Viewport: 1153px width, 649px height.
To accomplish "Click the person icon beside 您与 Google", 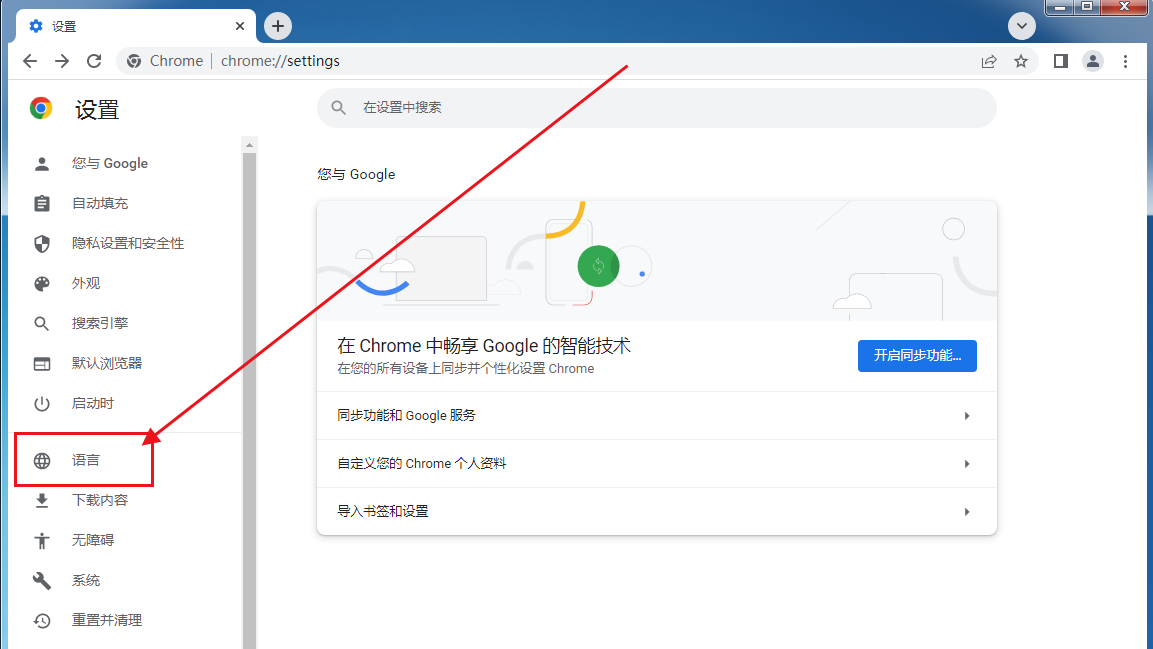I will (42, 163).
